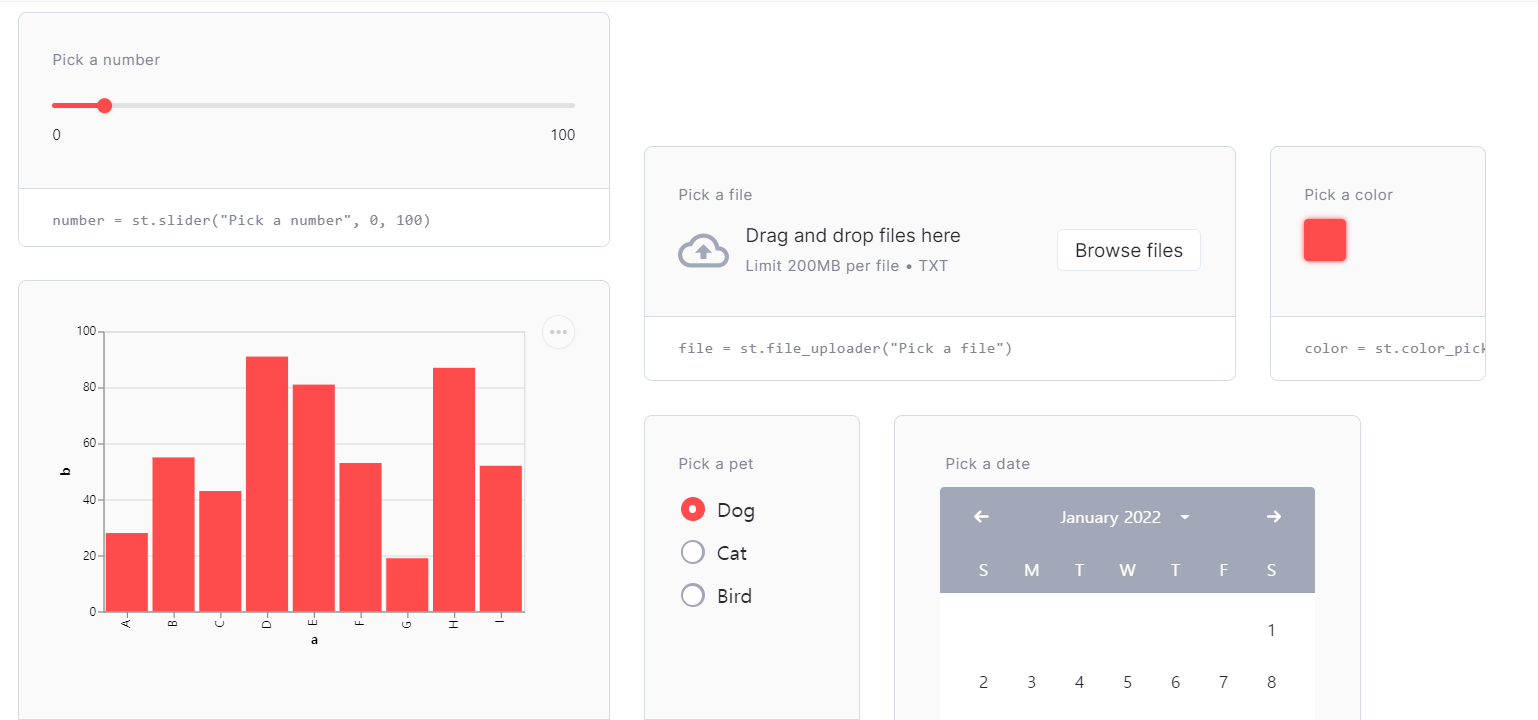Screen dimensions: 1538x720
Task: Open the red color picker swatch
Action: [1324, 240]
